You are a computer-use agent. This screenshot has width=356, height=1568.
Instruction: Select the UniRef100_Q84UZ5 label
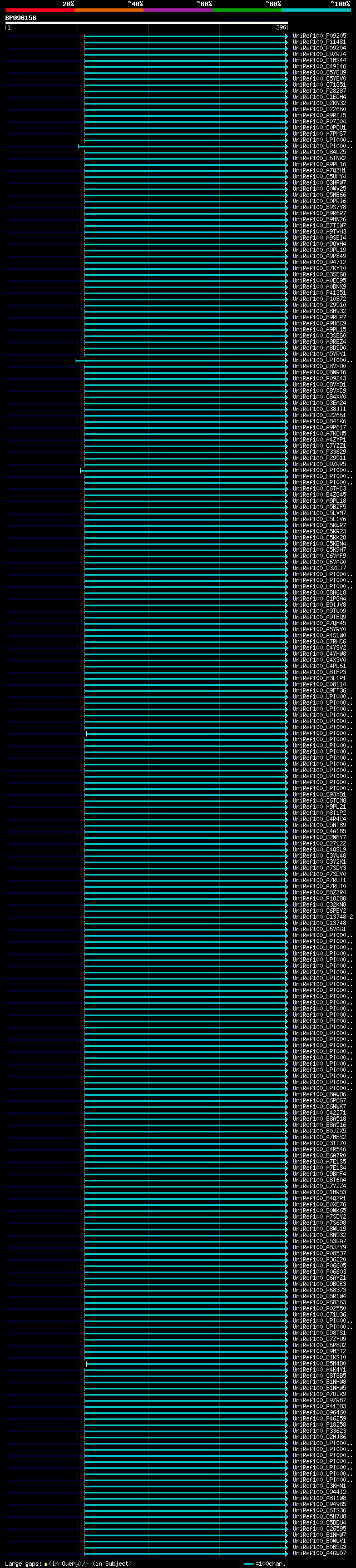point(319,152)
